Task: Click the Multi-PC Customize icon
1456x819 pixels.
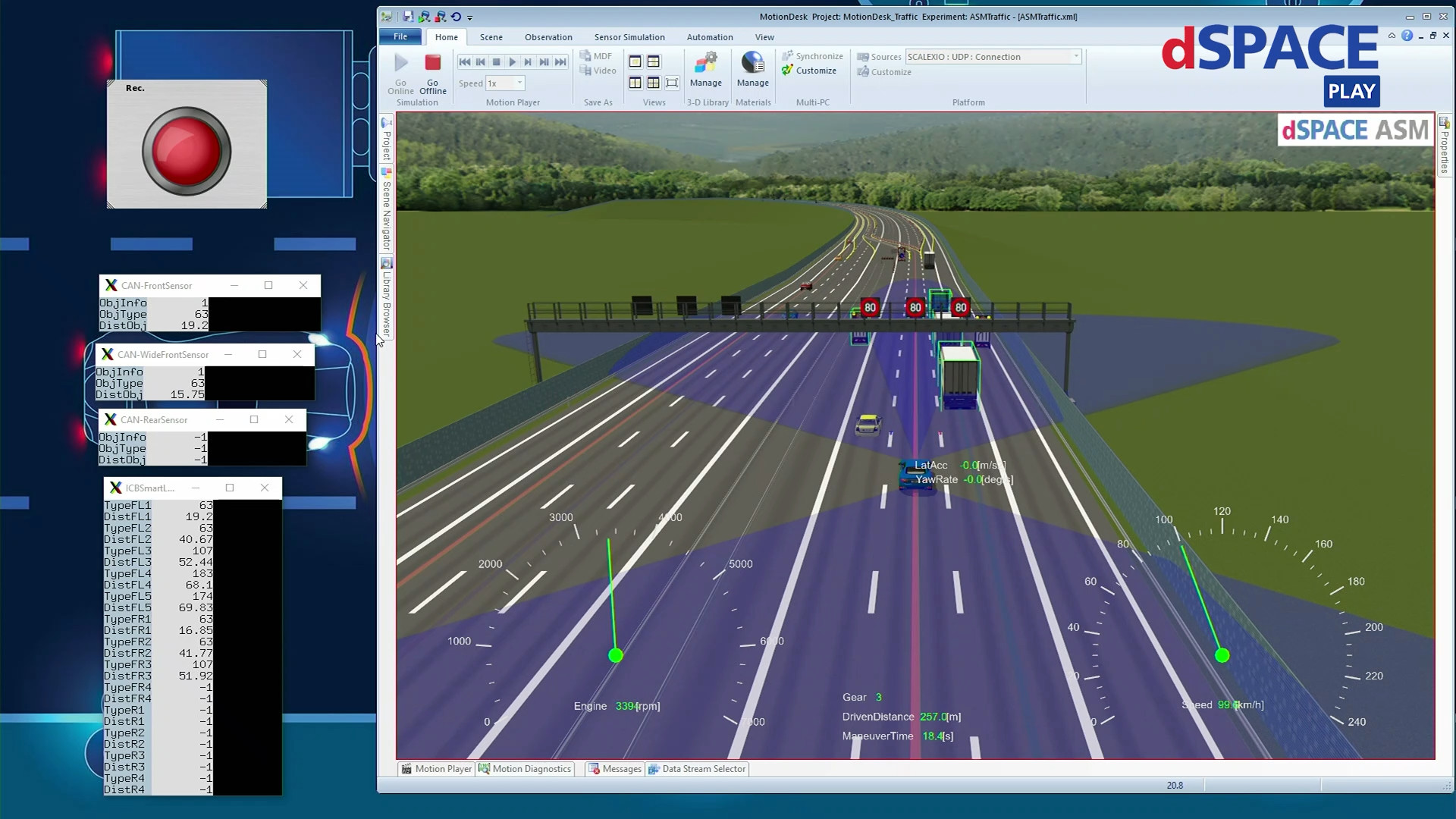Action: tap(809, 71)
